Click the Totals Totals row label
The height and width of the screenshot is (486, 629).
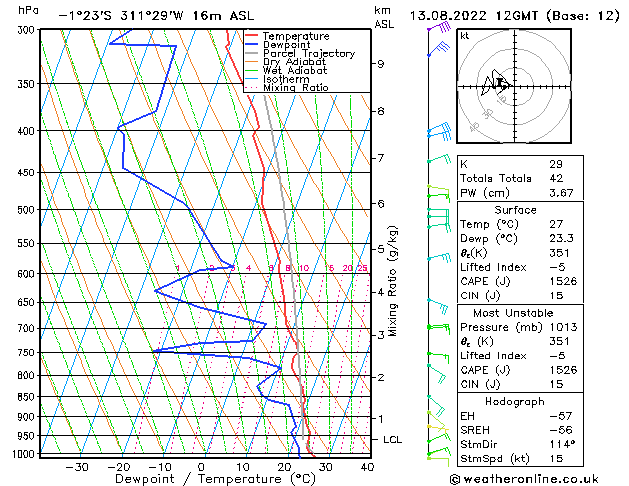pos(495,178)
